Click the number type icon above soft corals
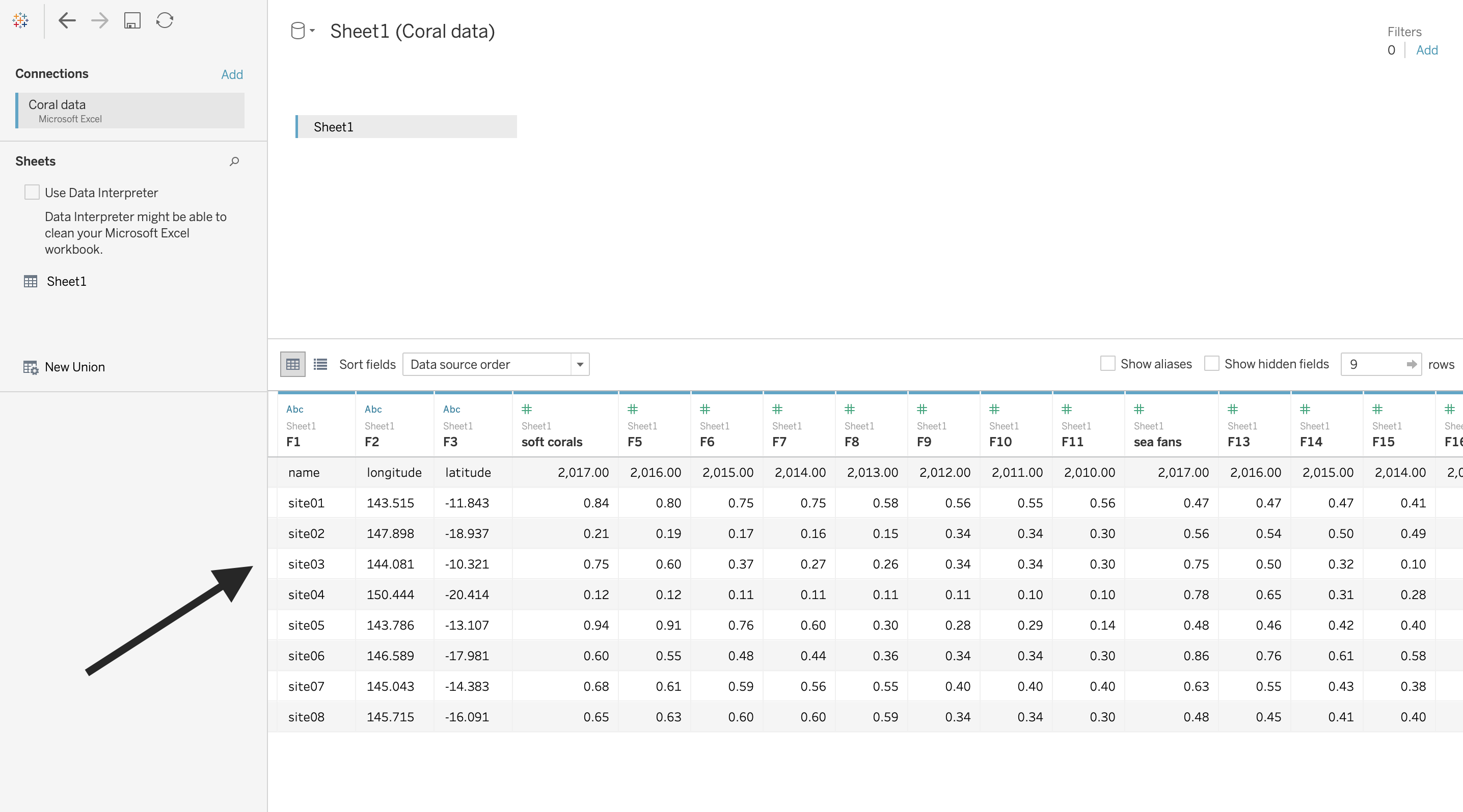Screen dimensions: 1463x812 tap(527, 409)
